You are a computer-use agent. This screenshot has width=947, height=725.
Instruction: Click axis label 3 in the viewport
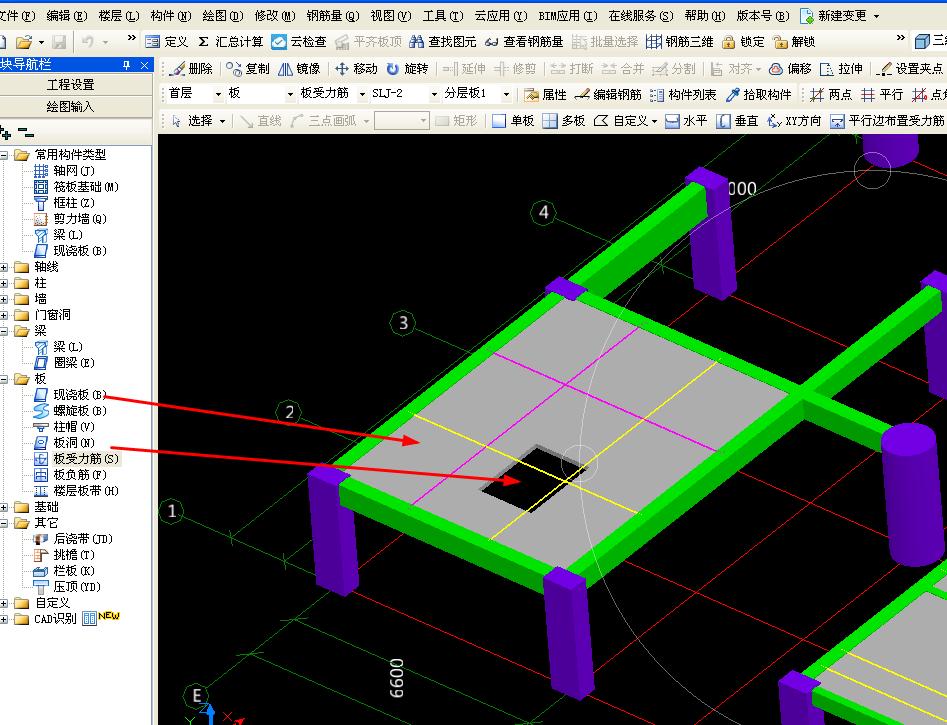pyautogui.click(x=403, y=323)
